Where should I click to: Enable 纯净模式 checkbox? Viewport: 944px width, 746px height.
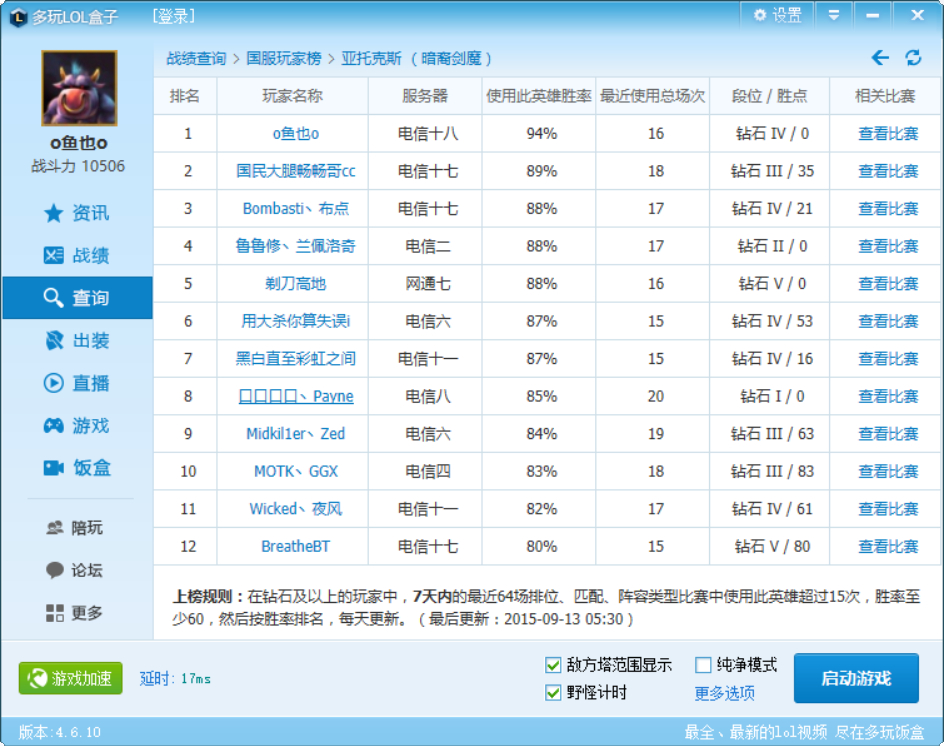click(x=703, y=665)
